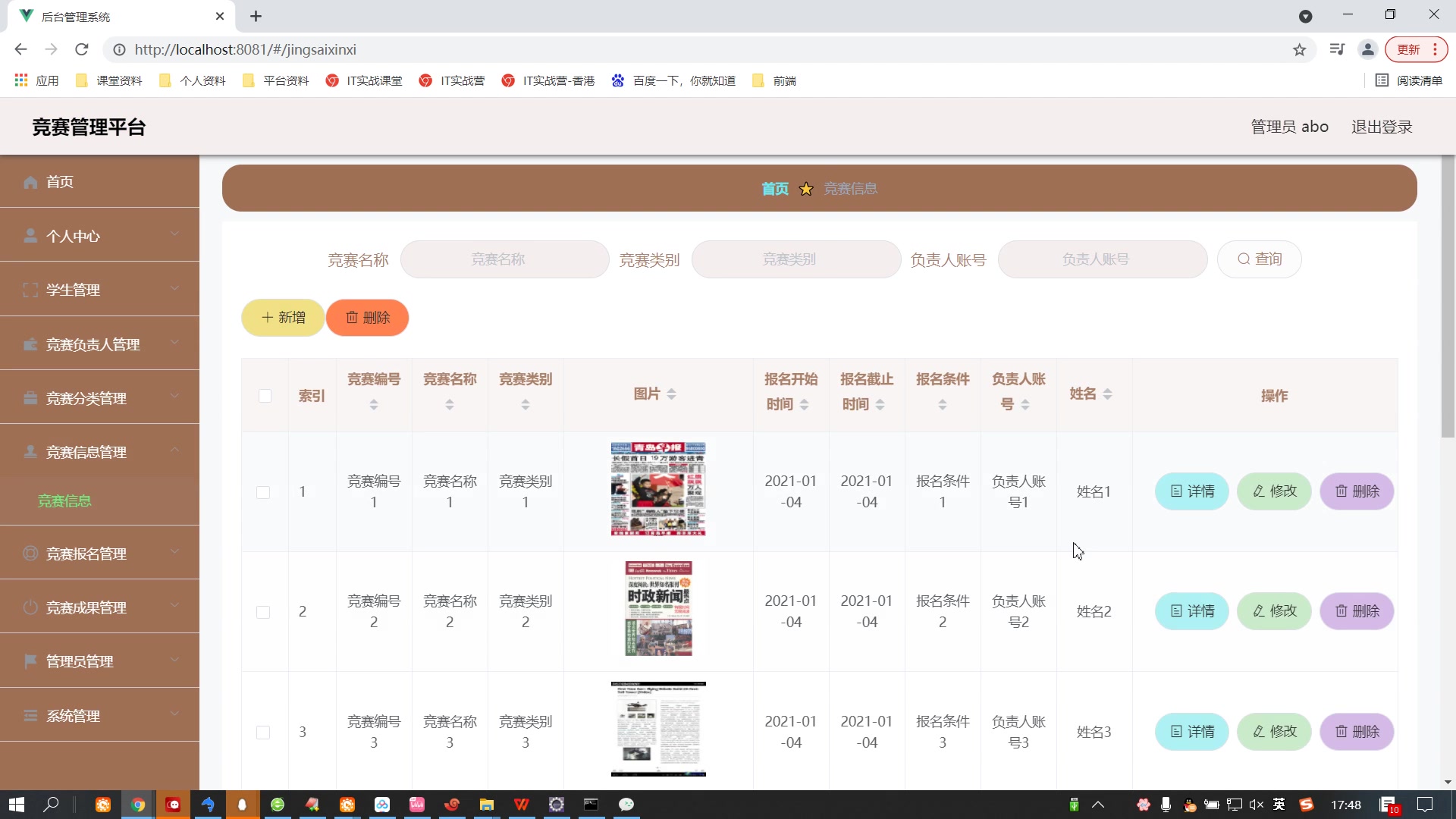Click the person icon for 个人中心
The width and height of the screenshot is (1456, 819).
30,236
